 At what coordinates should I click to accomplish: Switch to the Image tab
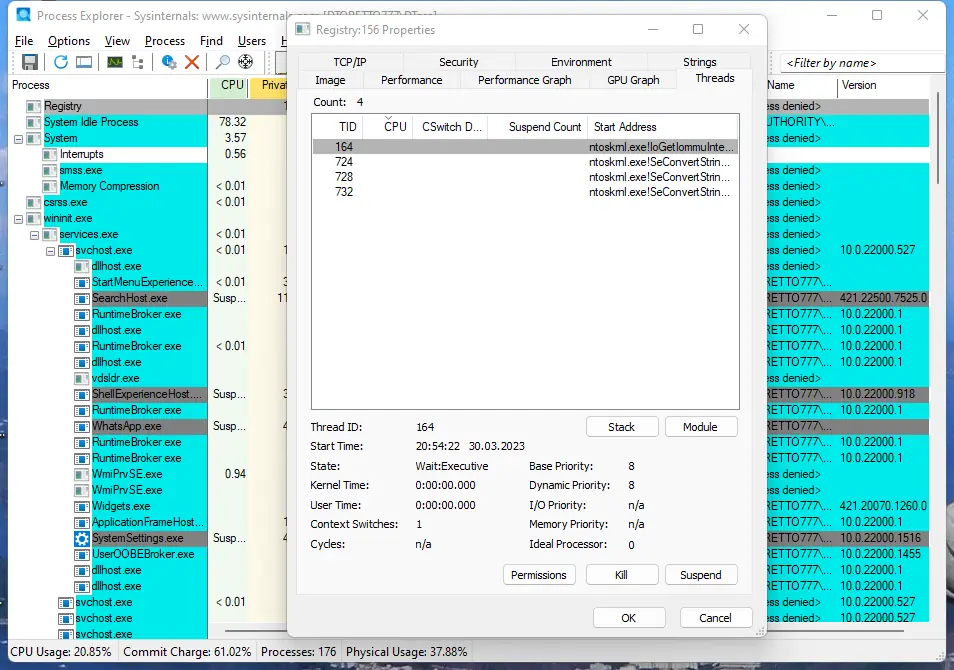coord(330,80)
